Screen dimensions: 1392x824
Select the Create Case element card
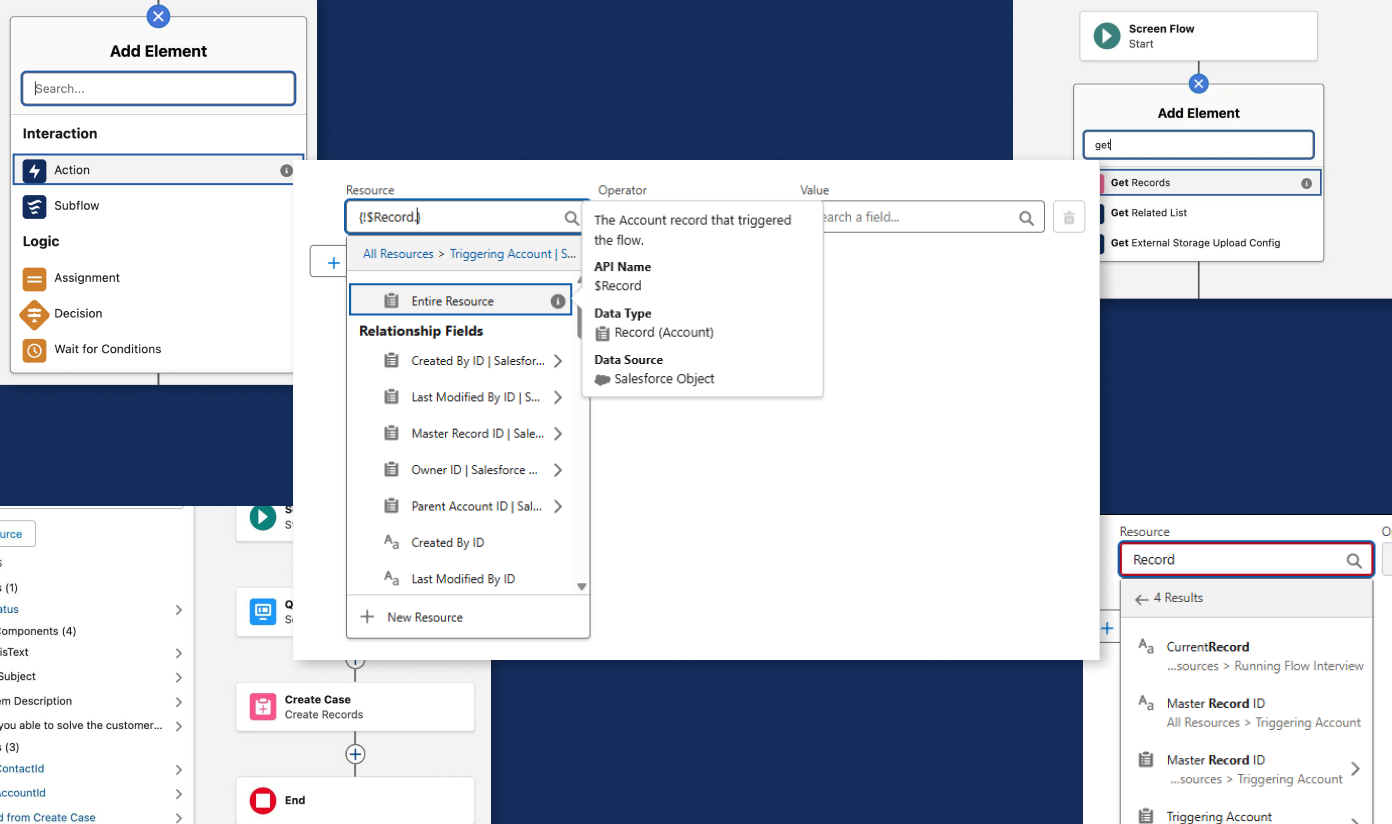coord(355,707)
